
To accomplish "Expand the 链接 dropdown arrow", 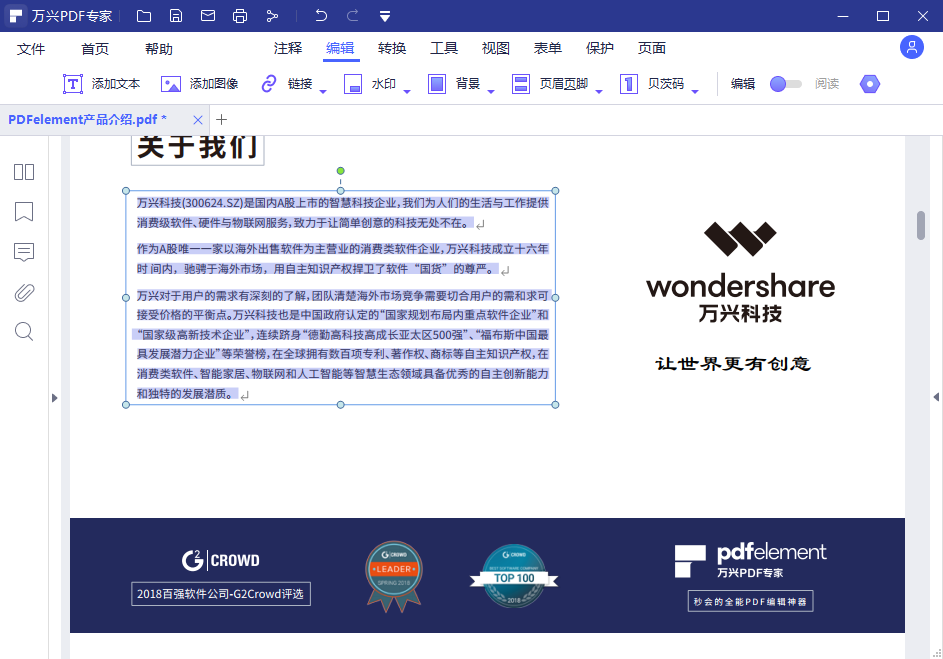I will 323,91.
